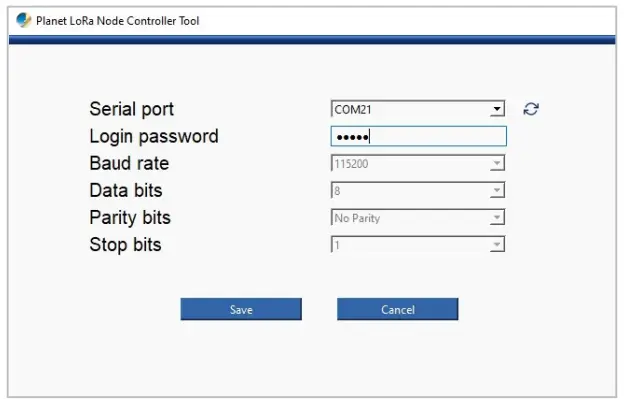The width and height of the screenshot is (624, 406).
Task: Click the Login password label
Action: [153, 136]
